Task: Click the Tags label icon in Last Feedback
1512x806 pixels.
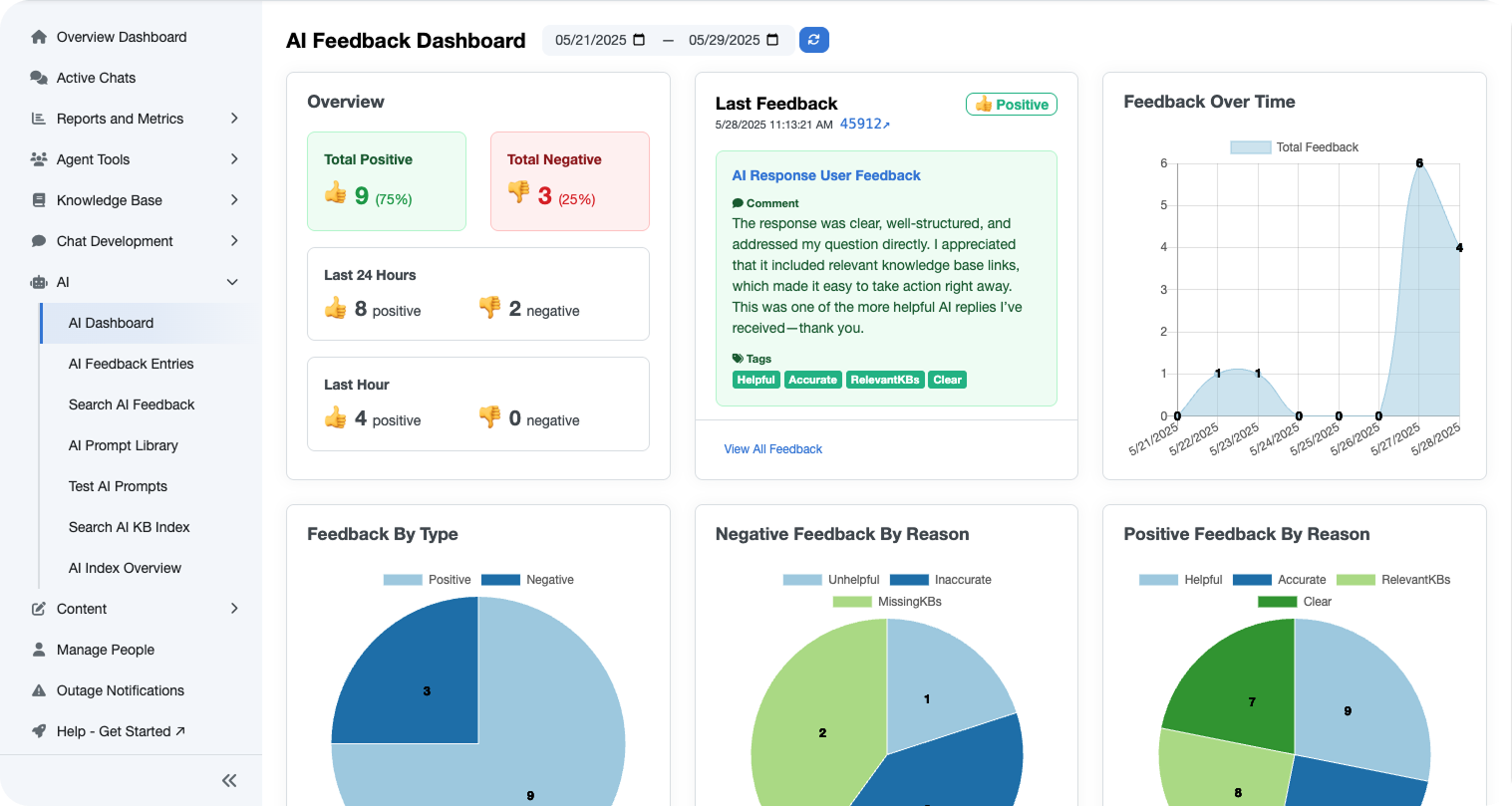Action: click(x=738, y=358)
